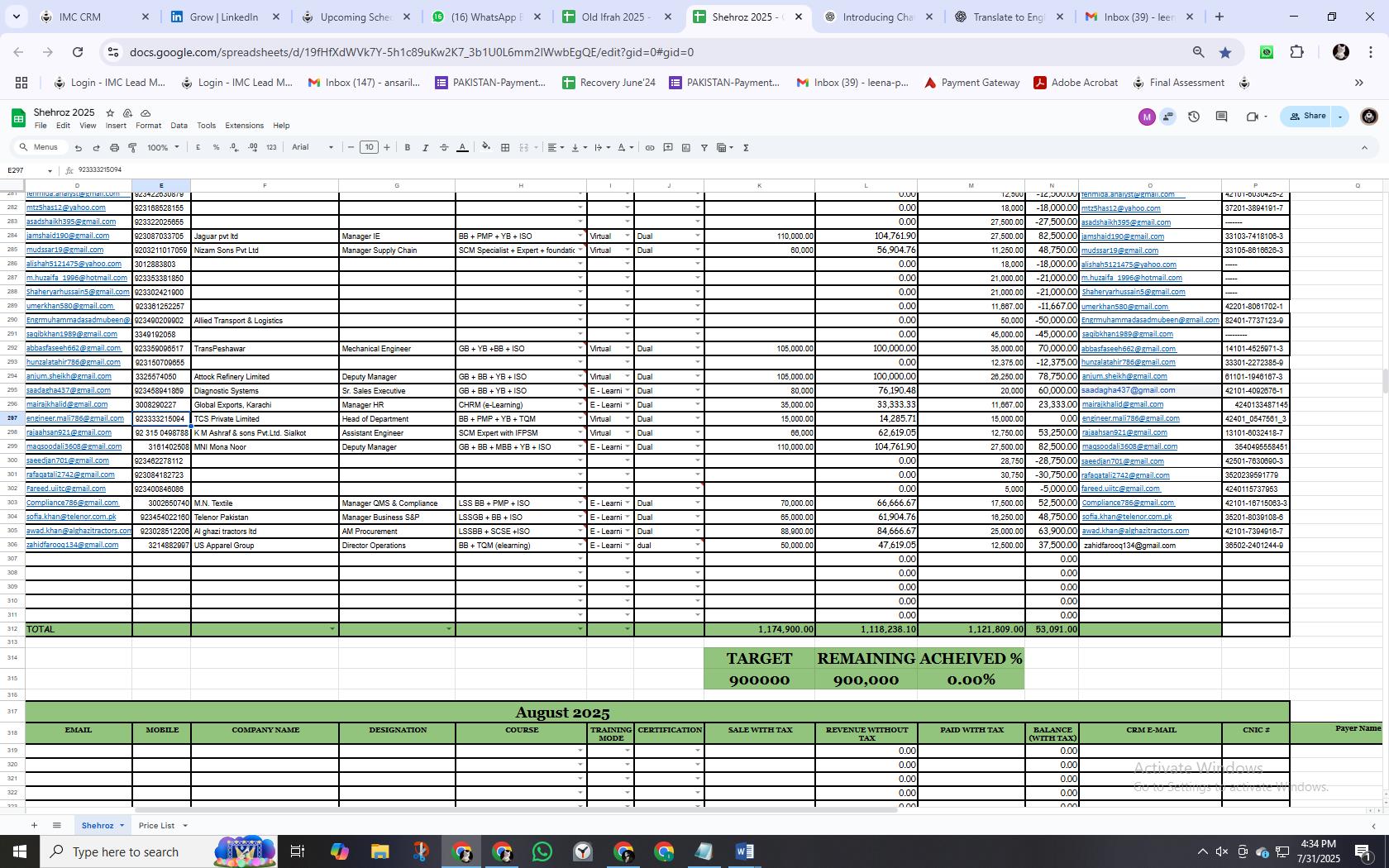The height and width of the screenshot is (868, 1389).
Task: Check cloud save status icon
Action: (x=146, y=112)
